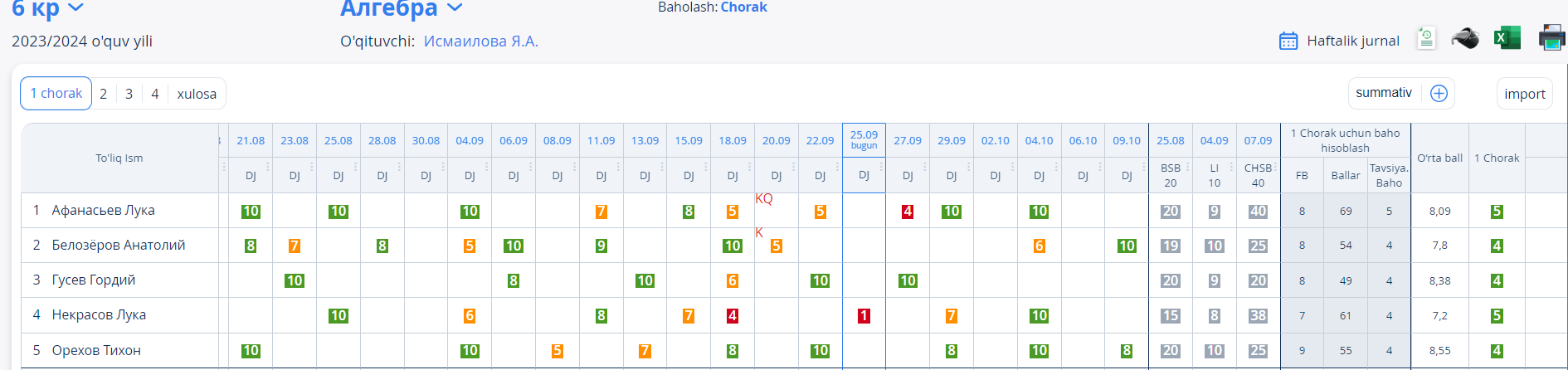Click the 25.09 bugun date header
The image size is (1568, 370).
[x=864, y=139]
